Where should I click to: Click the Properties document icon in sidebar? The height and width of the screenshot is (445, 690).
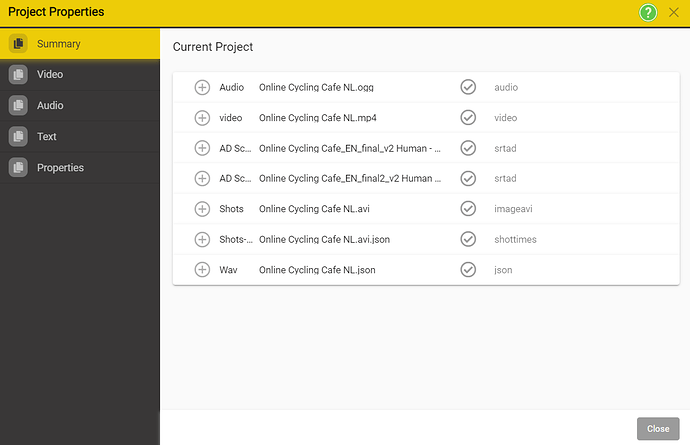pyautogui.click(x=18, y=168)
